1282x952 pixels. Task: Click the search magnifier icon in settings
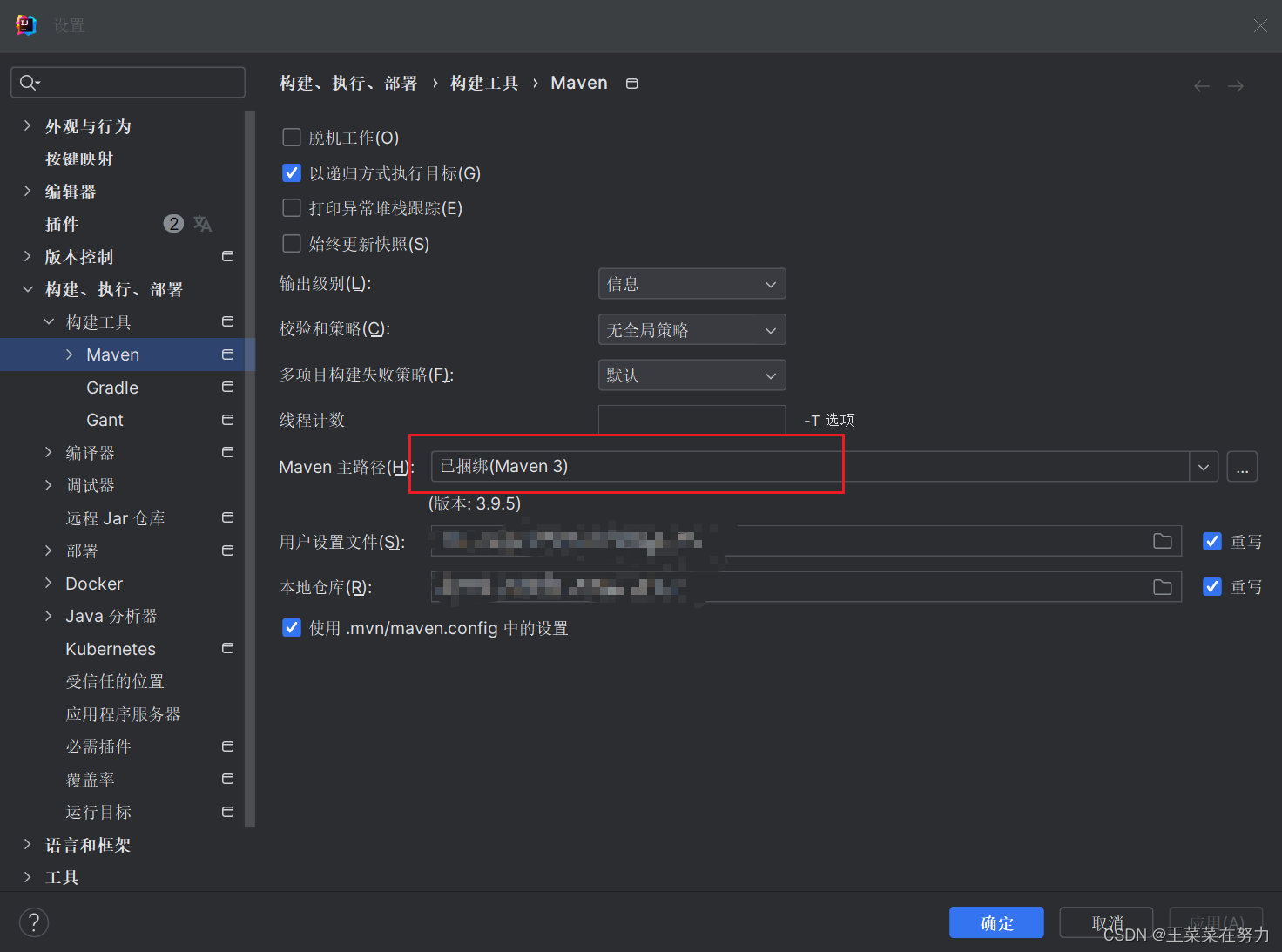[29, 83]
